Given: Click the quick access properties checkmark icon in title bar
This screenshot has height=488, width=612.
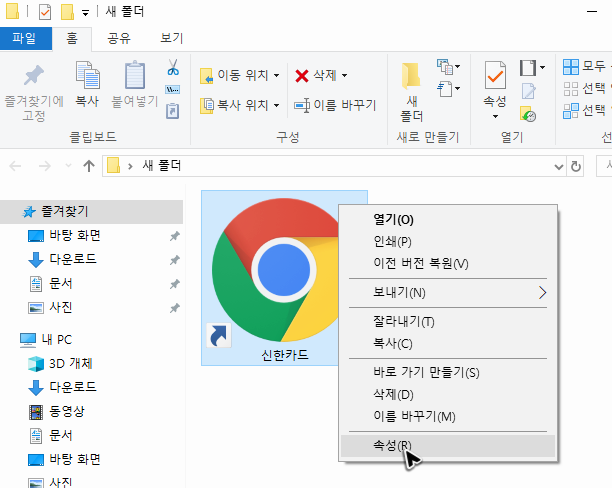Looking at the screenshot, I should (x=45, y=12).
